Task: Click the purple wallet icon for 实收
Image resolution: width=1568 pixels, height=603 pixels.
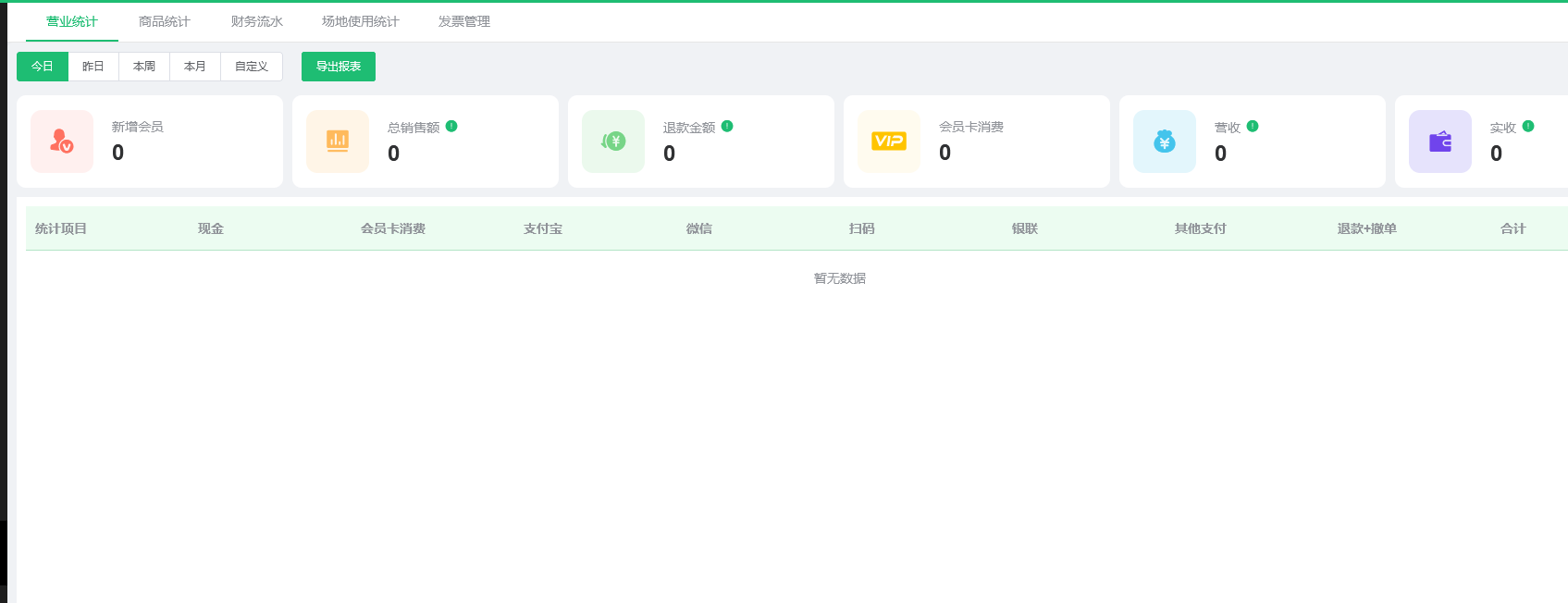Action: coord(1440,142)
